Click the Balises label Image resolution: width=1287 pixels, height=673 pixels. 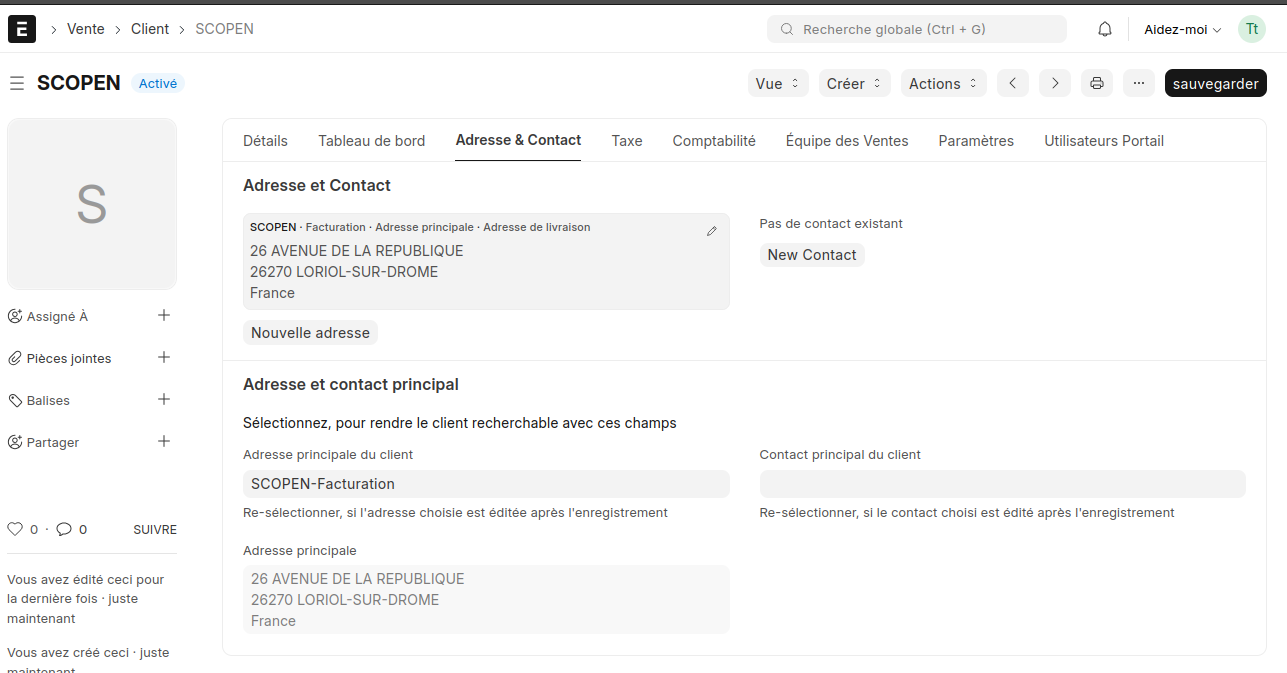[x=48, y=400]
